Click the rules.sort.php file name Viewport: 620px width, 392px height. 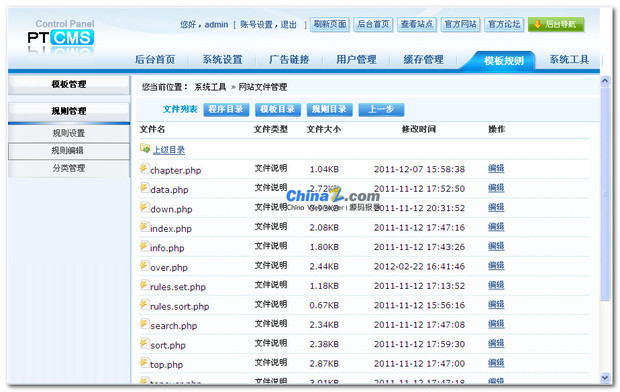point(180,306)
